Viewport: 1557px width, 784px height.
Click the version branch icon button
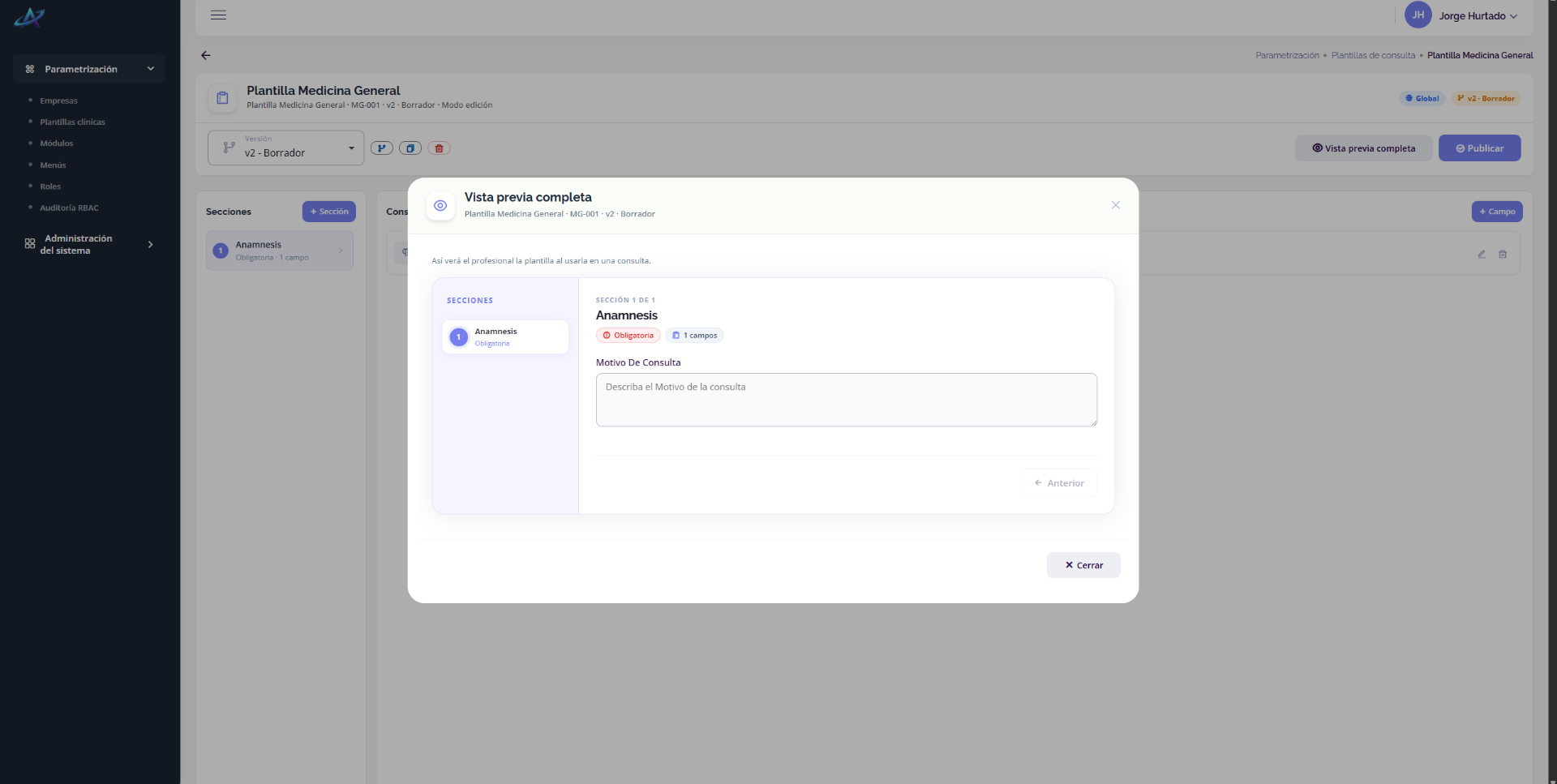click(382, 148)
